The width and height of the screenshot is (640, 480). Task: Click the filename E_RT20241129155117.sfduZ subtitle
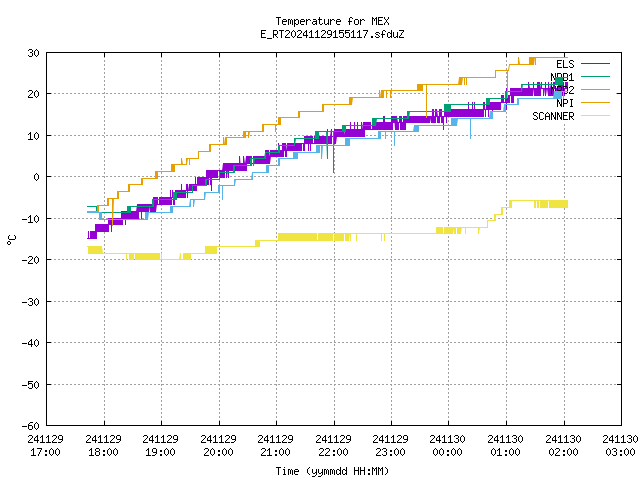coord(332,34)
